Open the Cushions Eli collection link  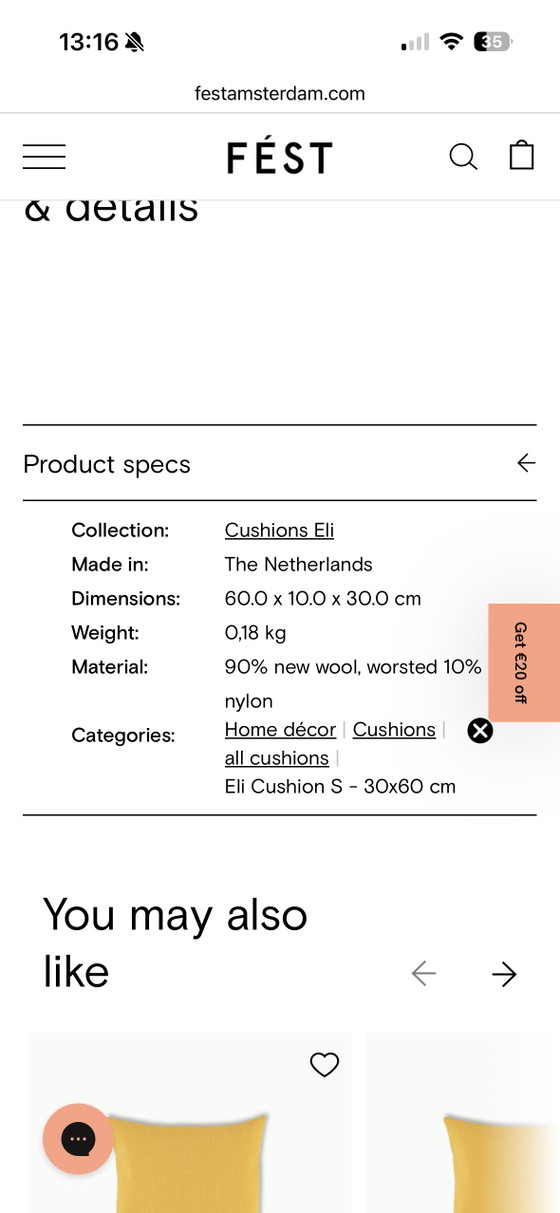[x=279, y=530]
